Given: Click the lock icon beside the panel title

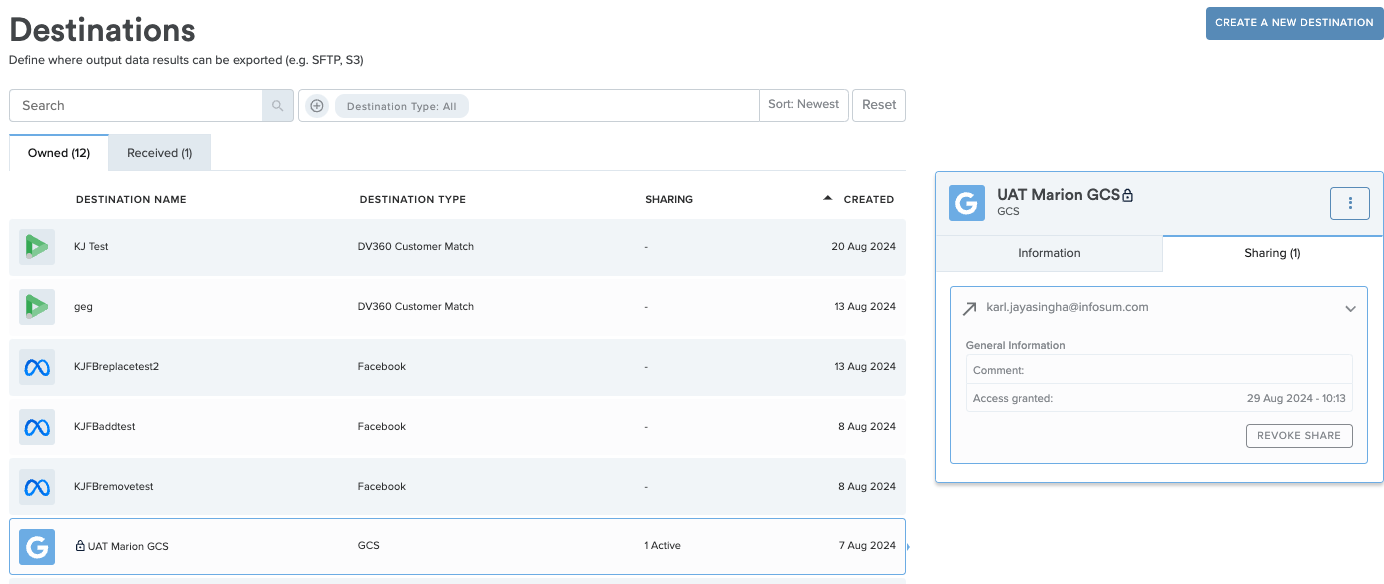Looking at the screenshot, I should [1127, 196].
